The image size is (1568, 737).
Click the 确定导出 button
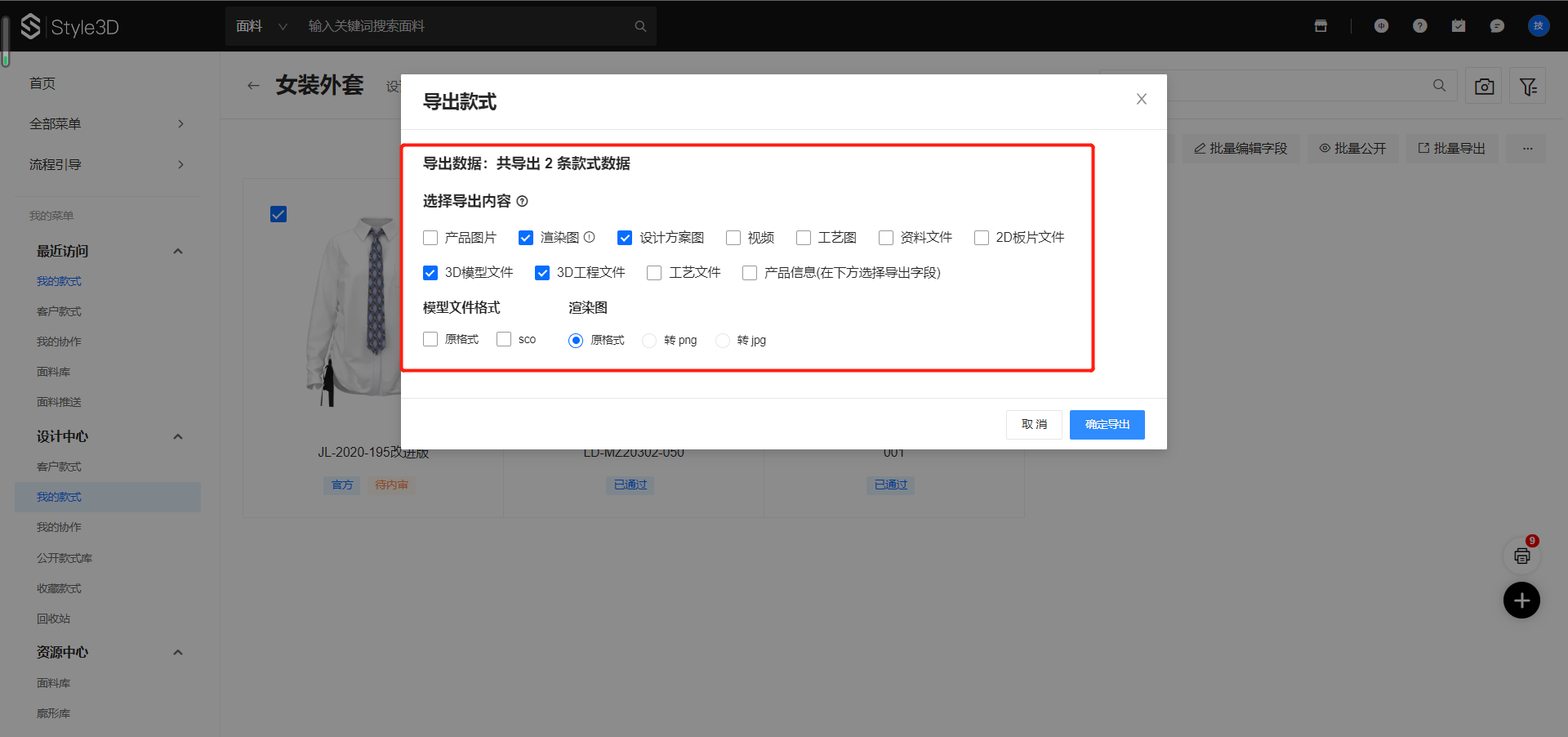(x=1107, y=425)
